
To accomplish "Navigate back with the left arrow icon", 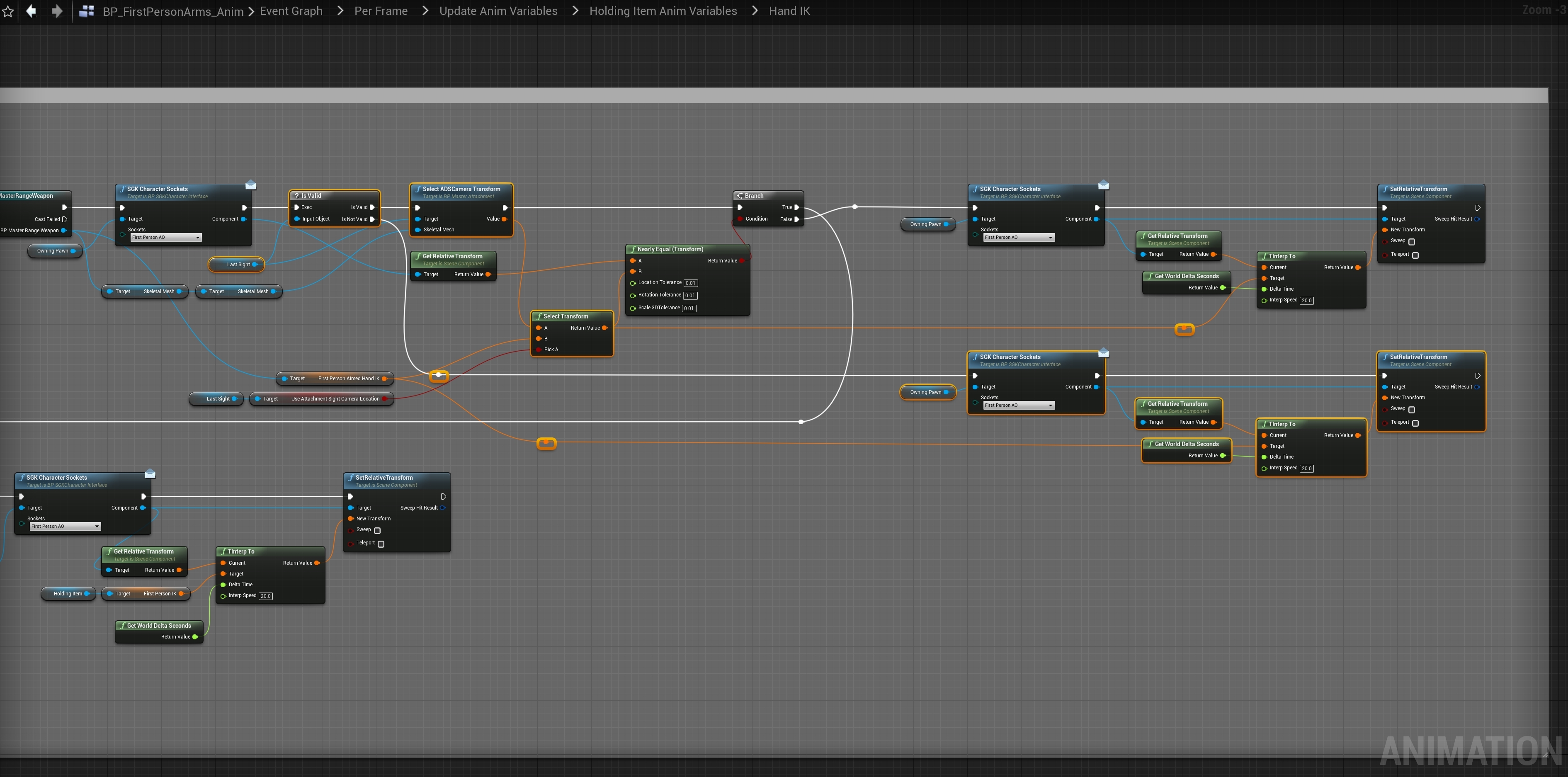I will (x=31, y=11).
